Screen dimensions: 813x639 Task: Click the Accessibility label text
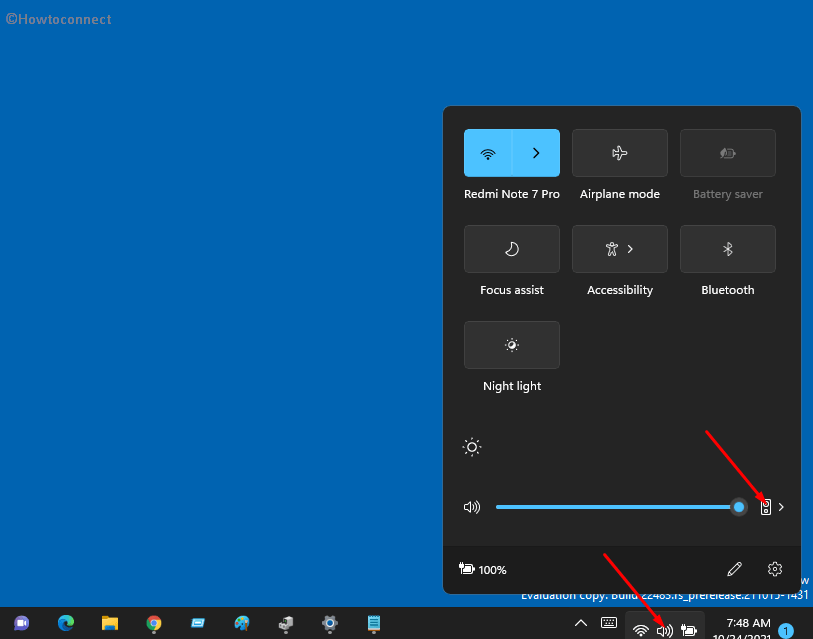click(x=620, y=290)
